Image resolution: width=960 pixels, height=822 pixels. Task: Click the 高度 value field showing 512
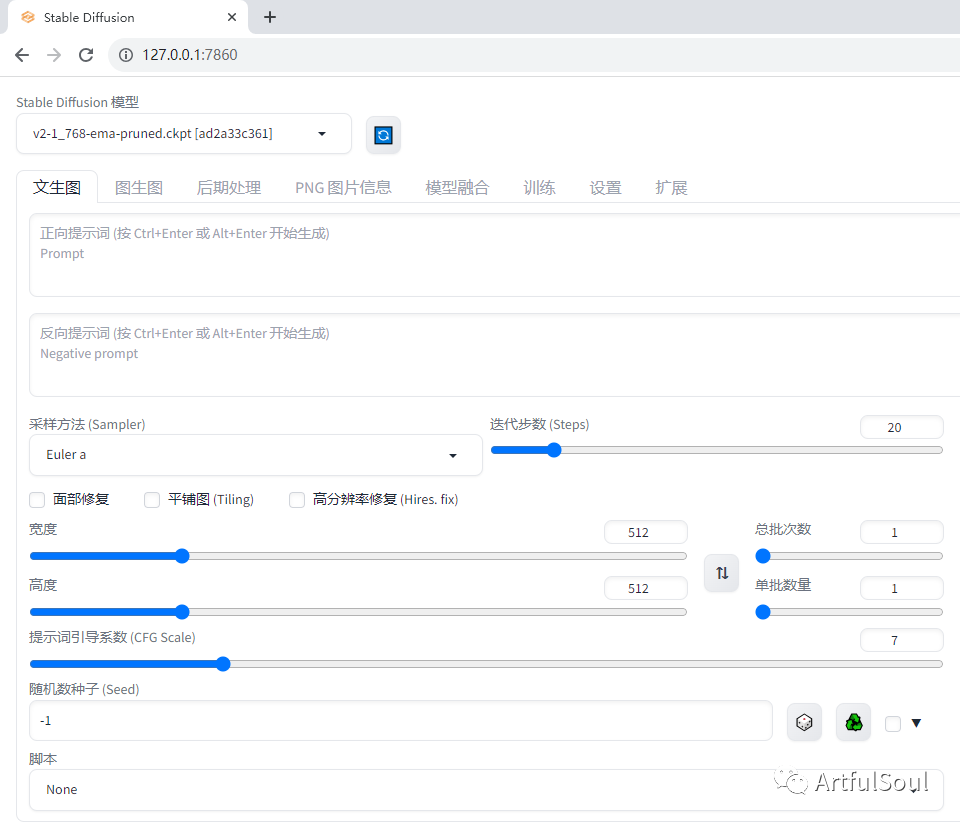[646, 588]
